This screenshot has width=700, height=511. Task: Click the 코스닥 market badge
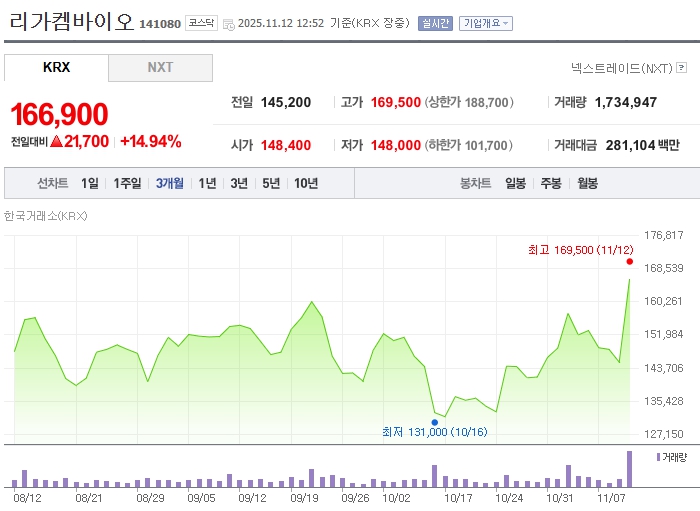[201, 23]
